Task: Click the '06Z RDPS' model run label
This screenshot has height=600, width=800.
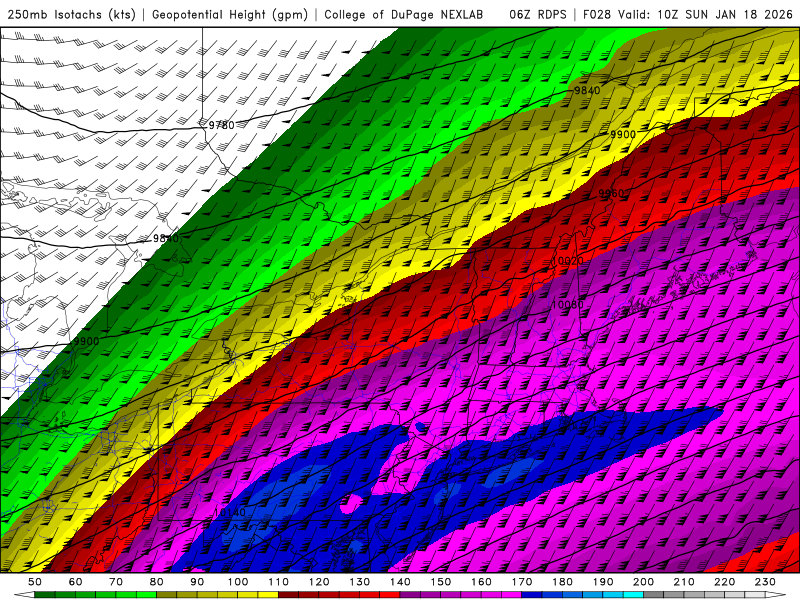Action: pos(538,14)
